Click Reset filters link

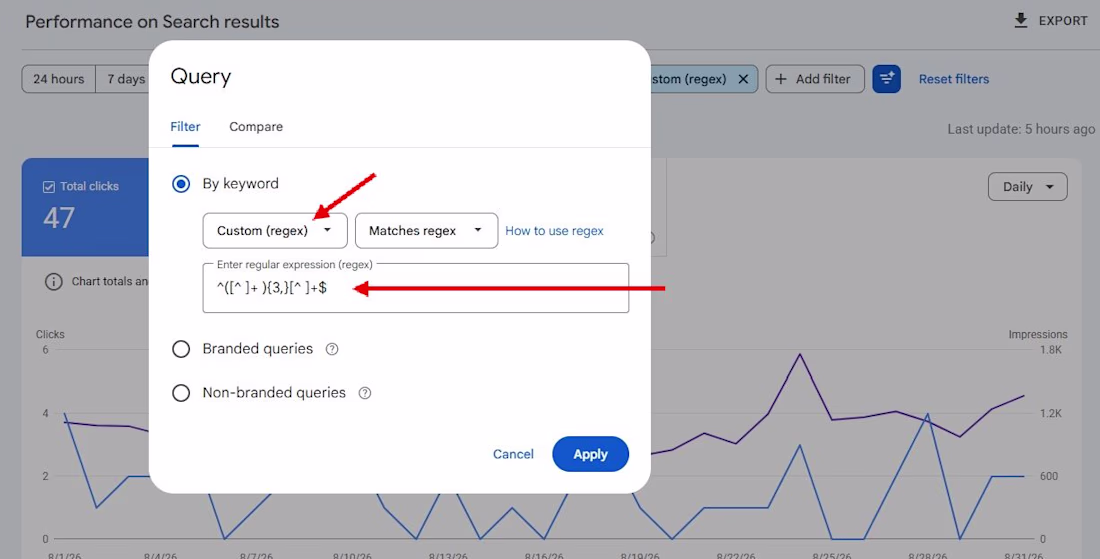pos(953,79)
